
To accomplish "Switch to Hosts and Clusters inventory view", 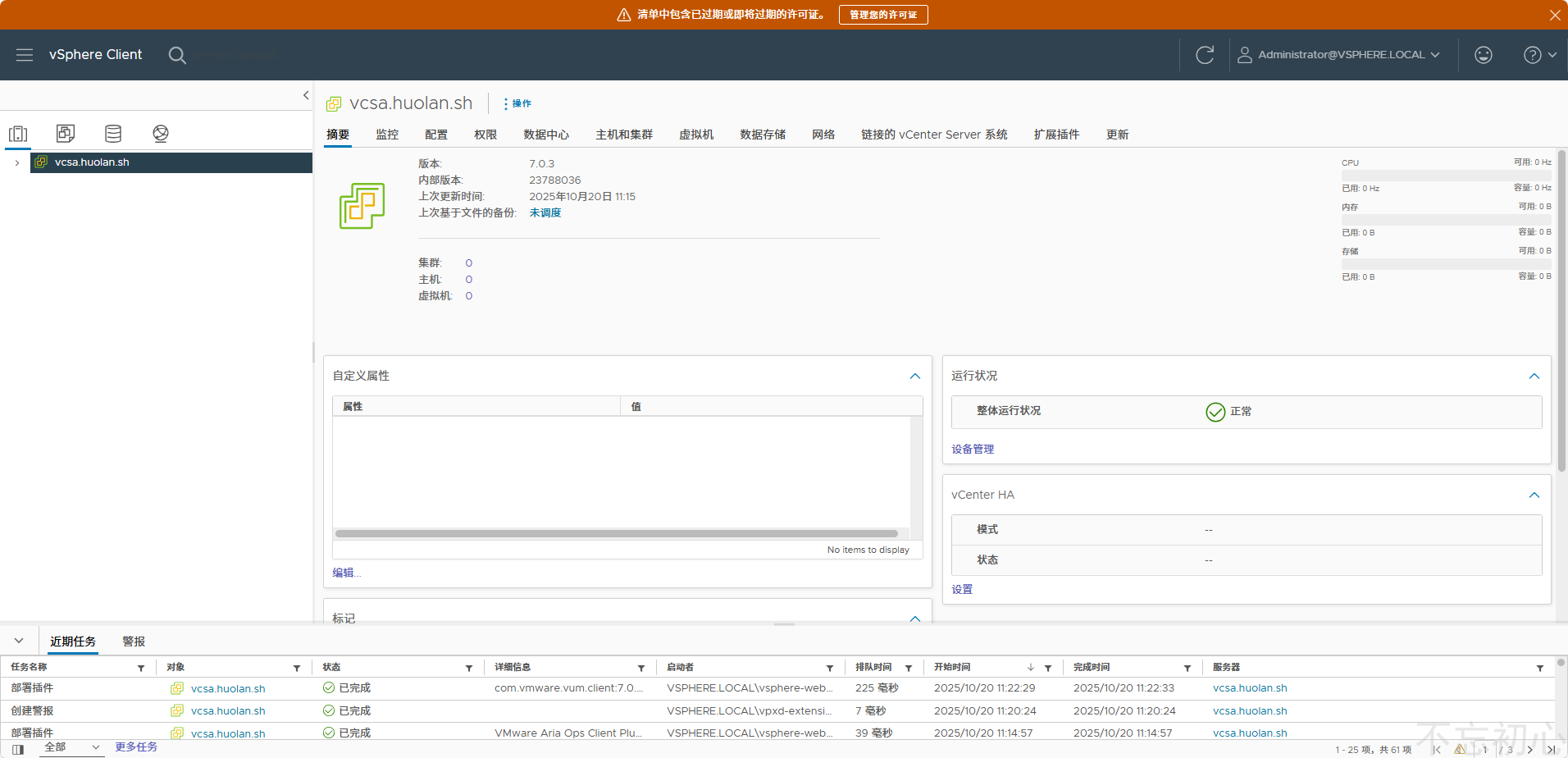I will [x=18, y=134].
